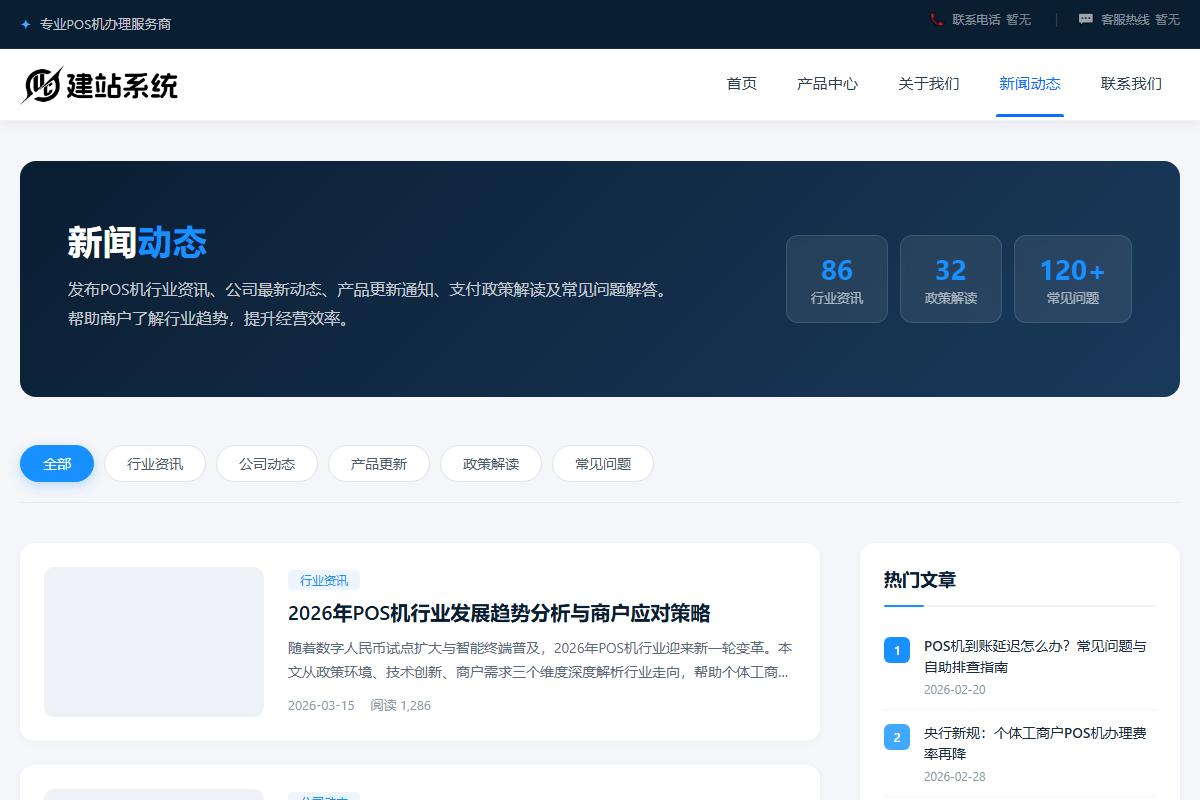1200x800 pixels.
Task: Click thumbnail of 2026年POS机行业 article
Action: pos(154,642)
